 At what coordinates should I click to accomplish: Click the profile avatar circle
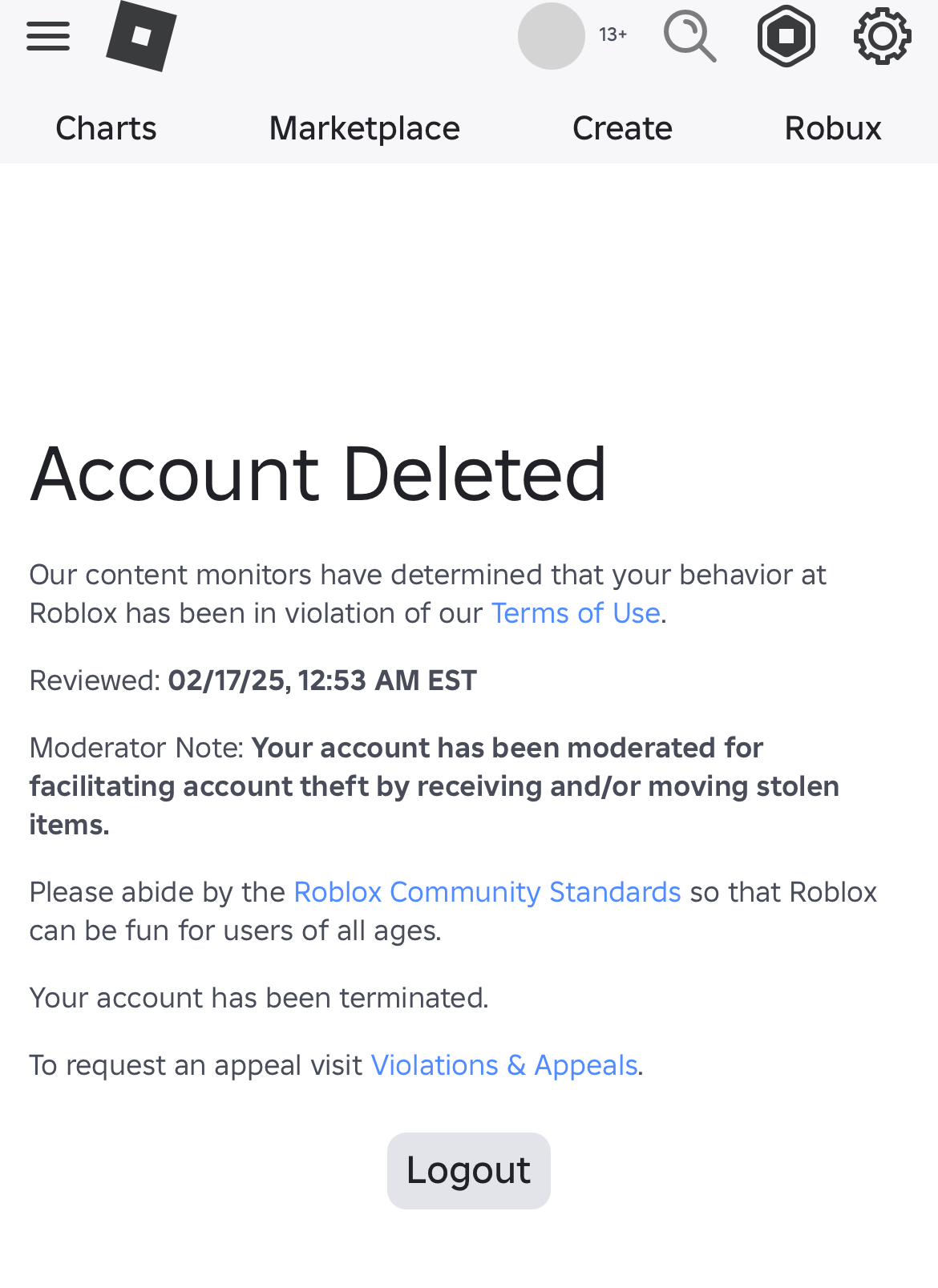pos(551,37)
